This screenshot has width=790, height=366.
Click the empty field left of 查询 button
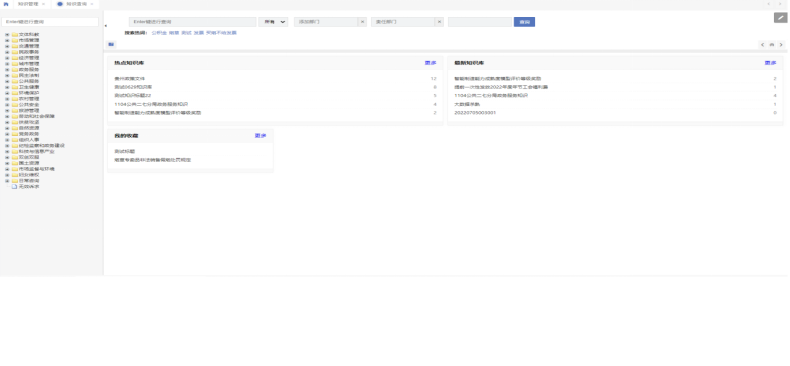(480, 22)
